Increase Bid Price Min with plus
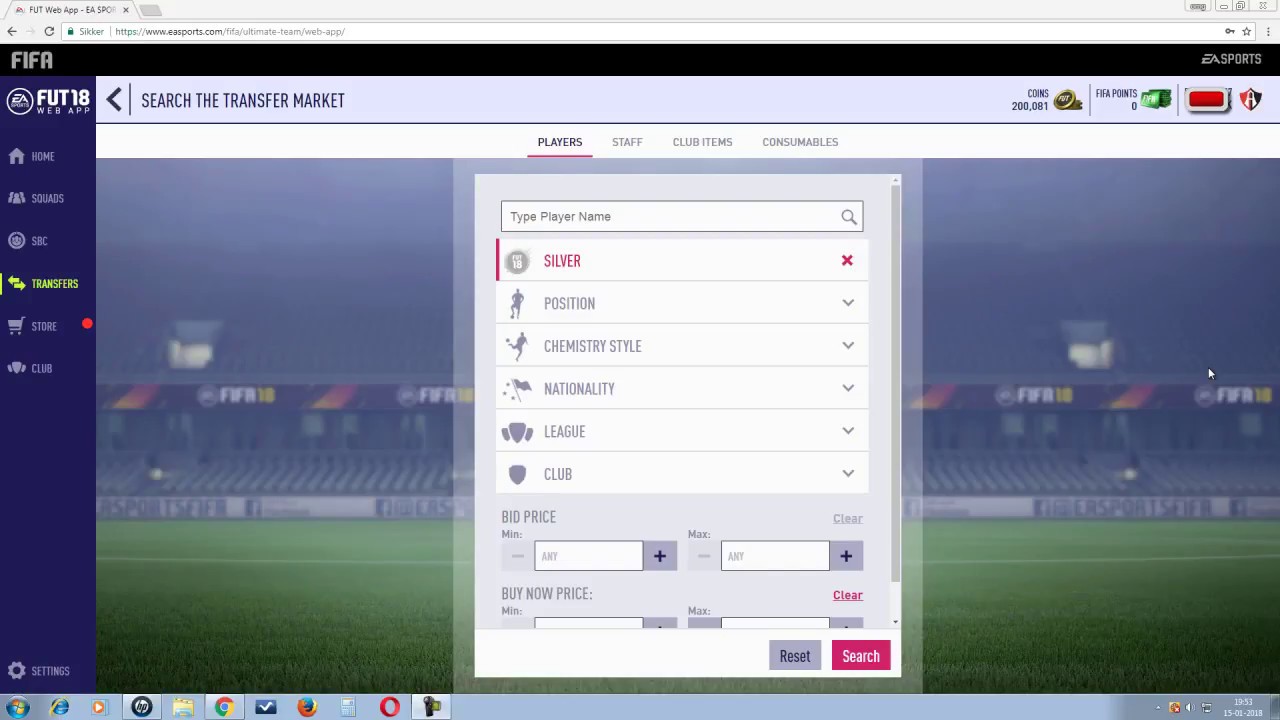 (x=660, y=556)
